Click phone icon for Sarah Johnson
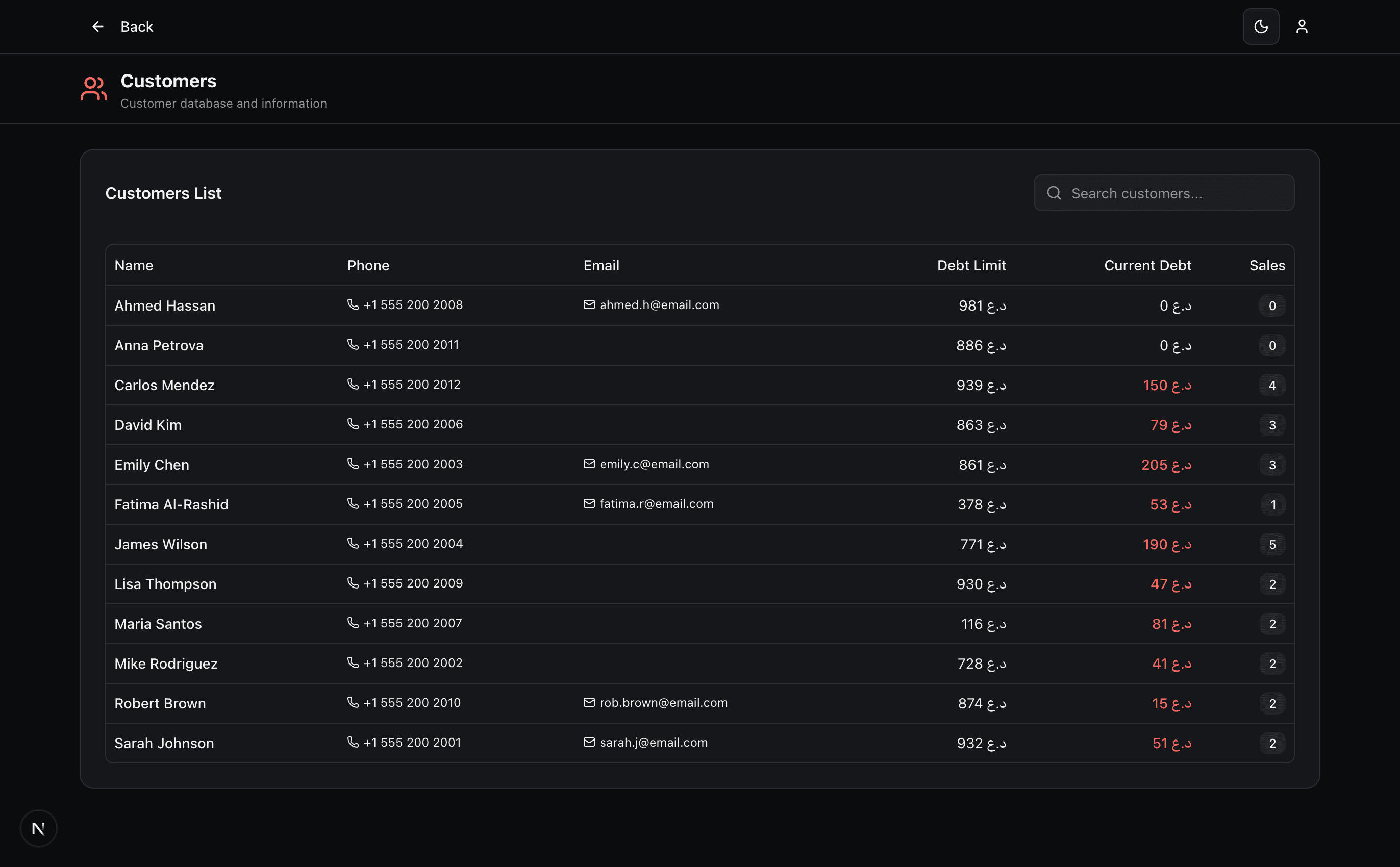 (x=353, y=742)
